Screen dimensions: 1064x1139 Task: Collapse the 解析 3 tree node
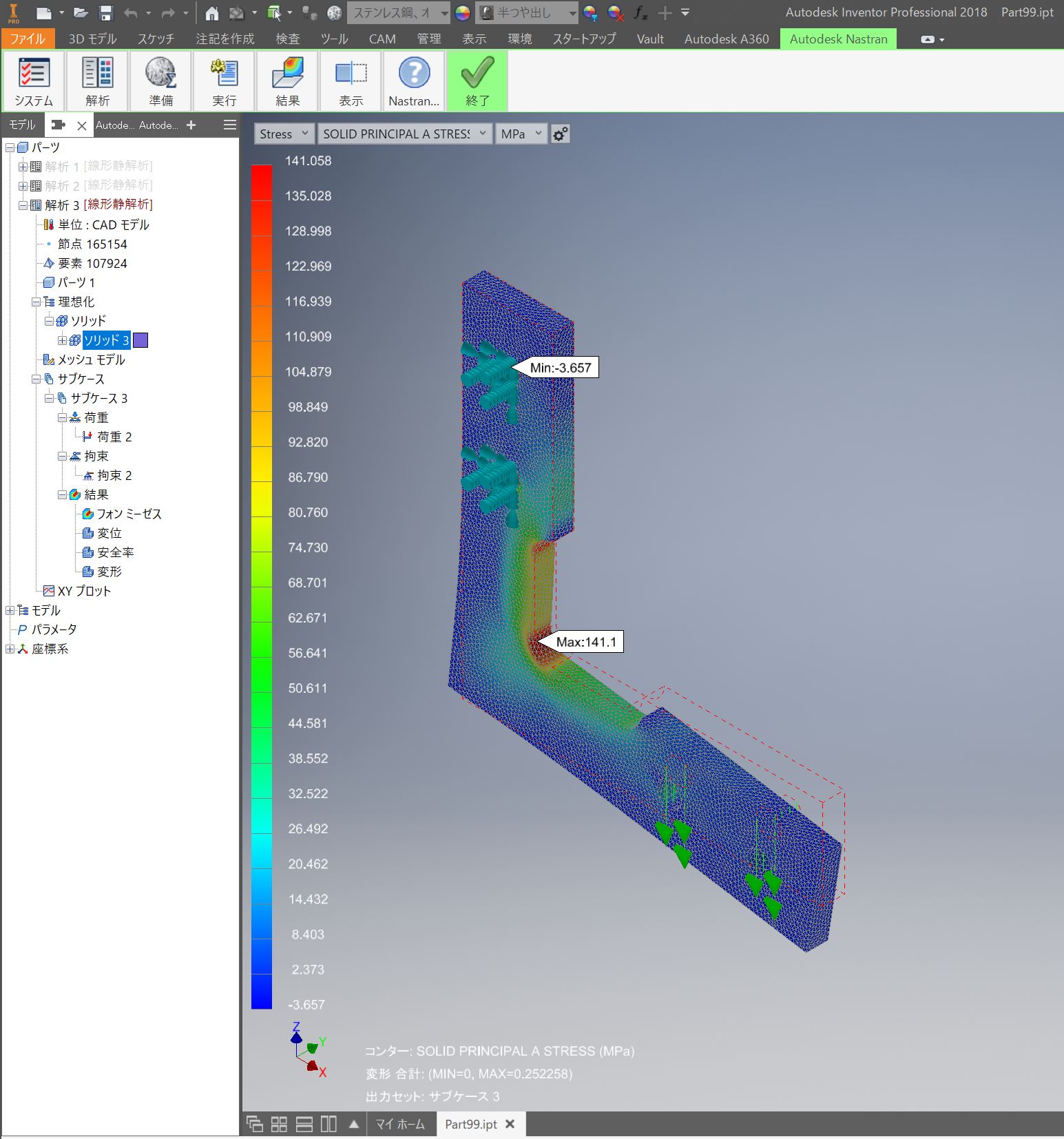pos(23,205)
